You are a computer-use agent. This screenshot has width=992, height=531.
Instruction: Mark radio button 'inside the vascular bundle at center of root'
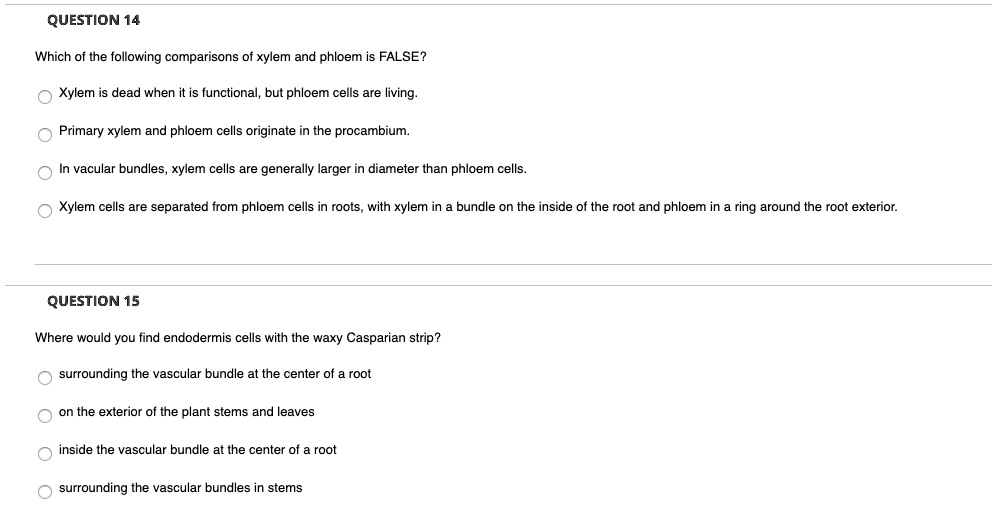pyautogui.click(x=45, y=454)
